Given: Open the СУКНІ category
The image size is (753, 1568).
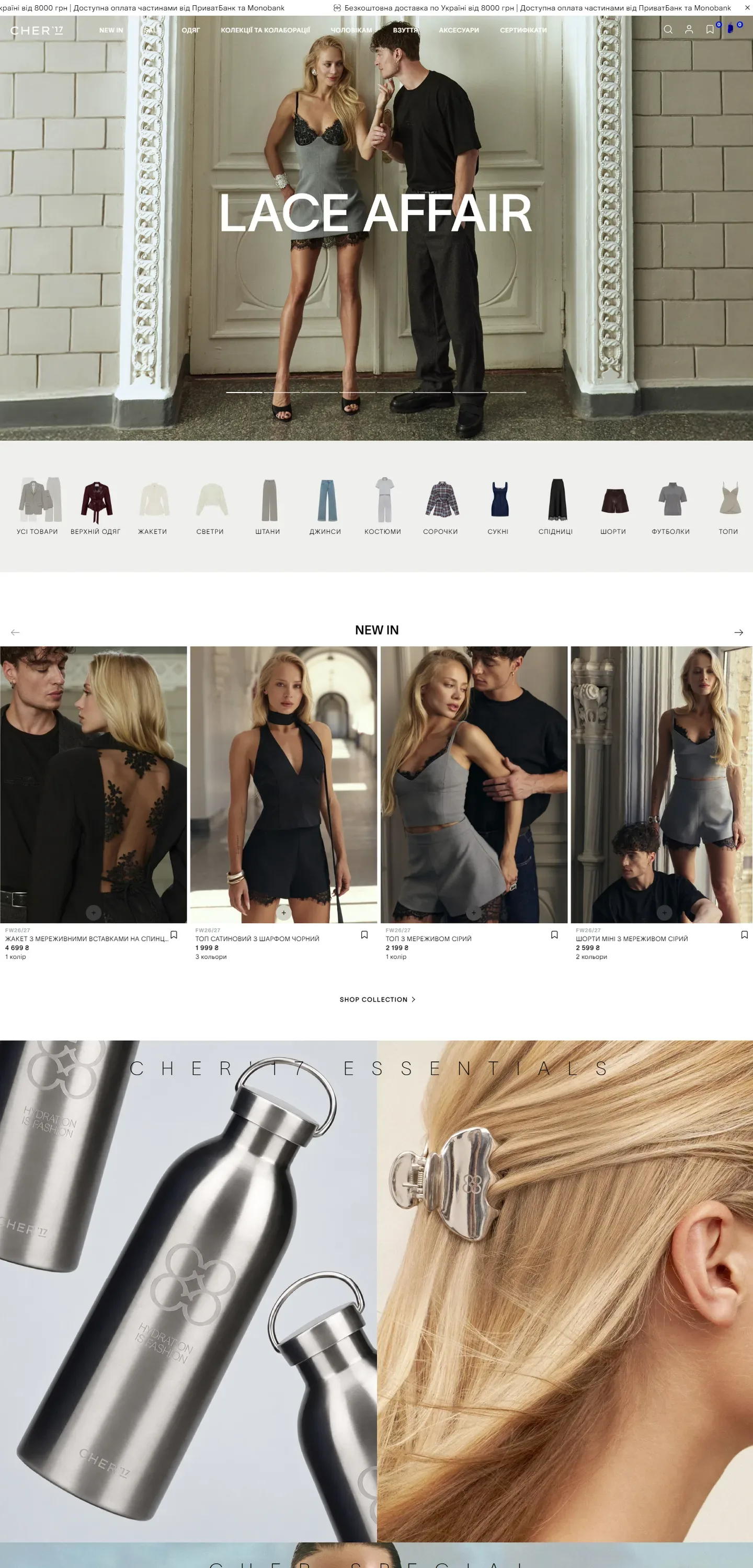Looking at the screenshot, I should (x=498, y=506).
